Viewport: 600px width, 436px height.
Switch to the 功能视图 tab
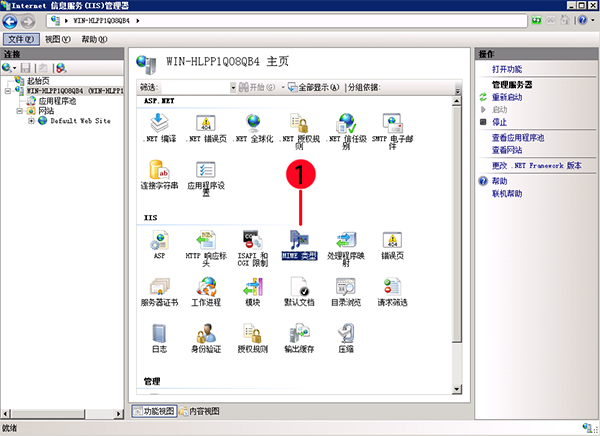154,412
